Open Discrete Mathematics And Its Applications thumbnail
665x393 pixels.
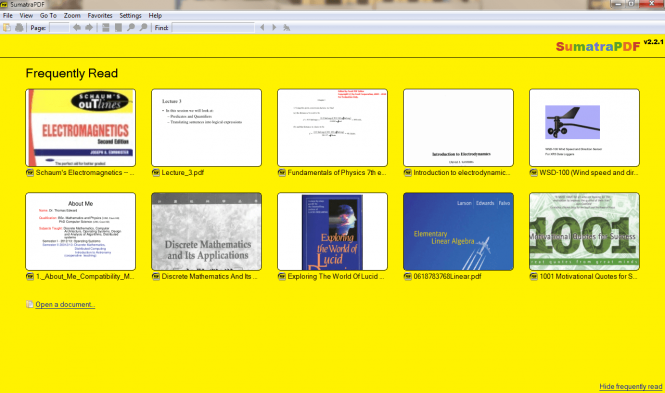pos(207,231)
